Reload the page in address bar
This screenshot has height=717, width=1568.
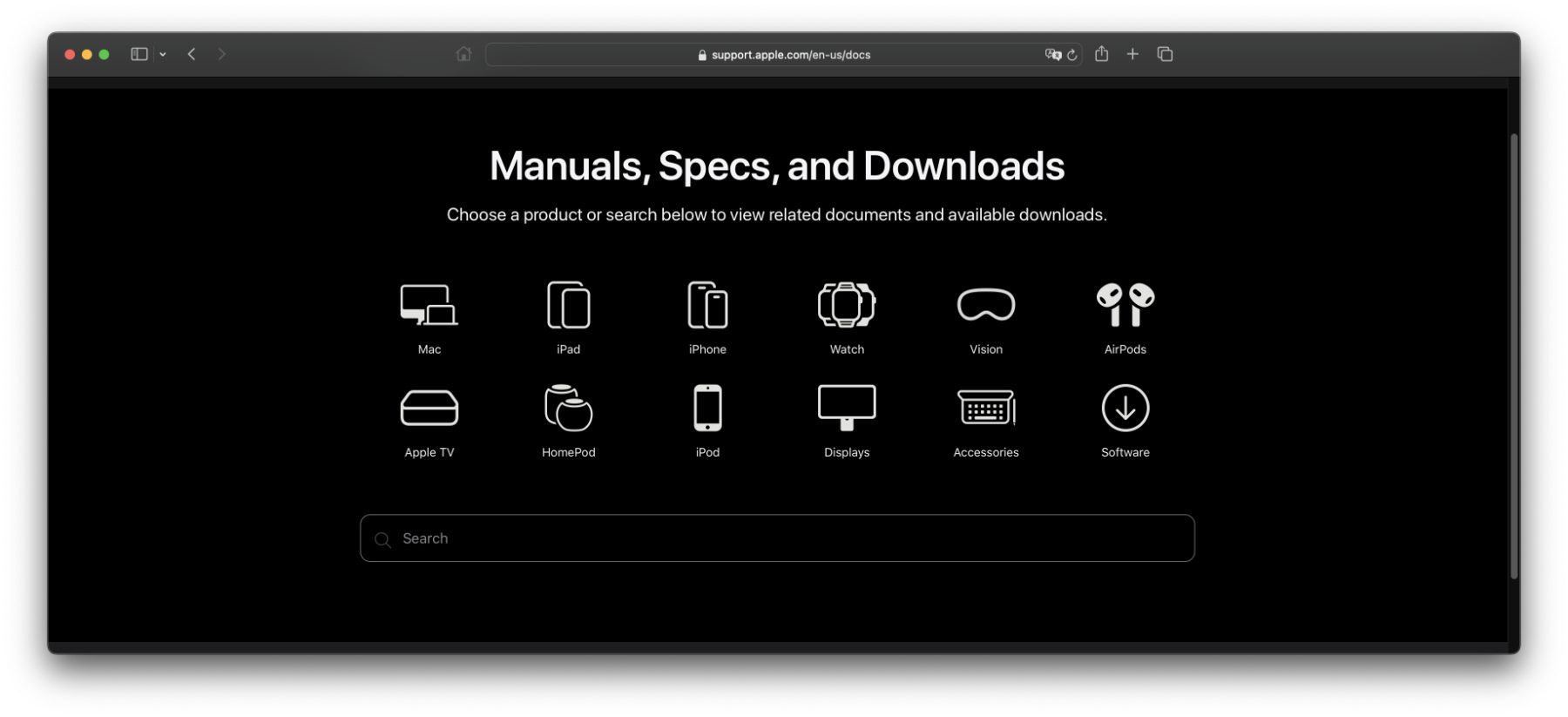pos(1072,55)
